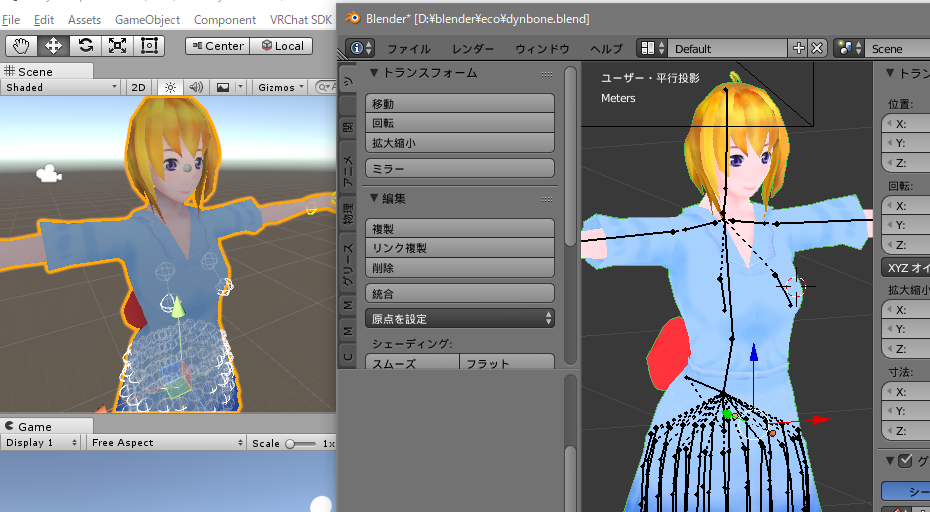Click the green Y-axis move arrow in Unity

tap(177, 306)
